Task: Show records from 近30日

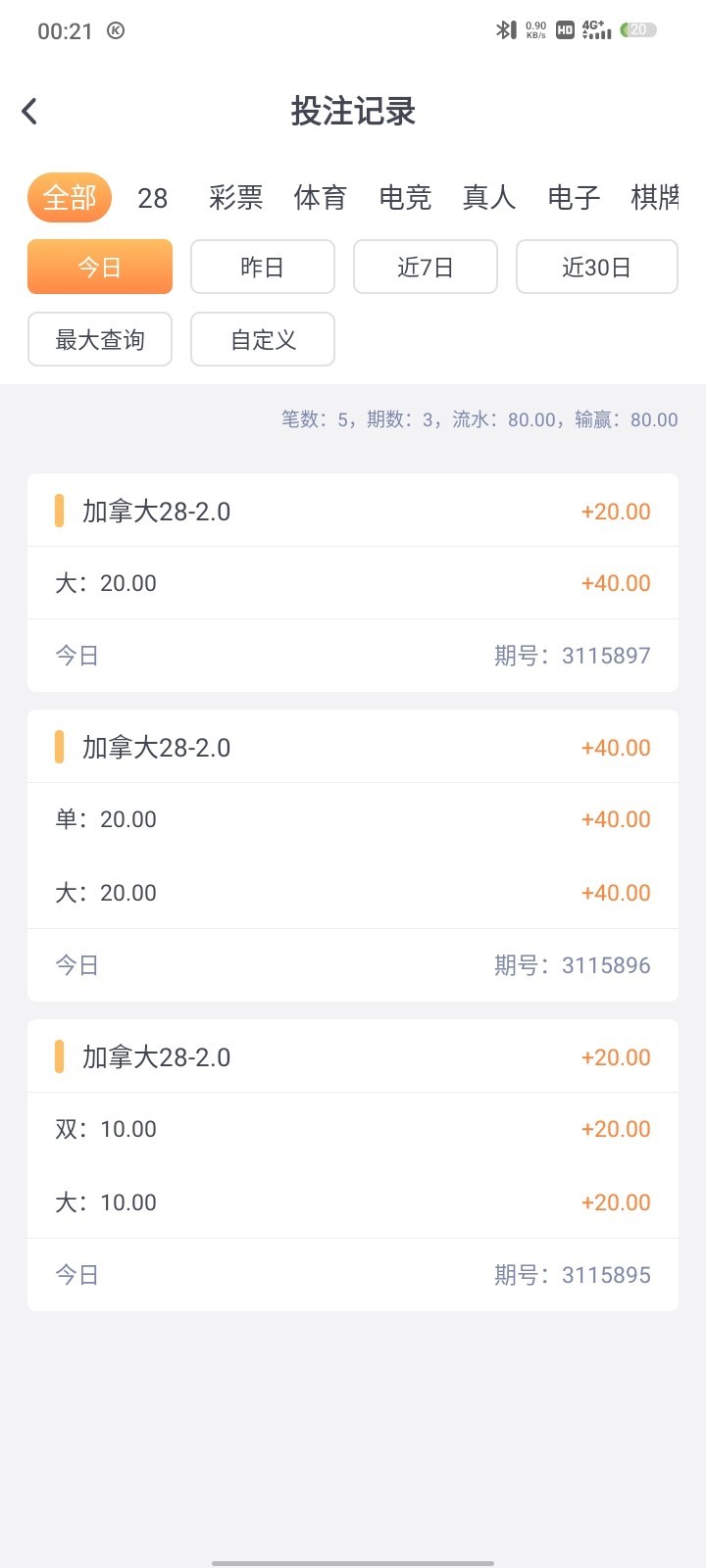Action: [596, 267]
